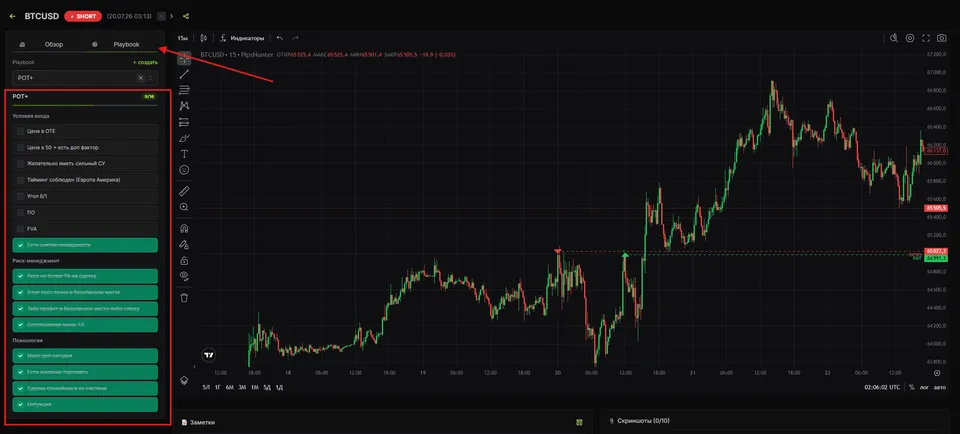
Task: Select the Text tool
Action: click(184, 154)
